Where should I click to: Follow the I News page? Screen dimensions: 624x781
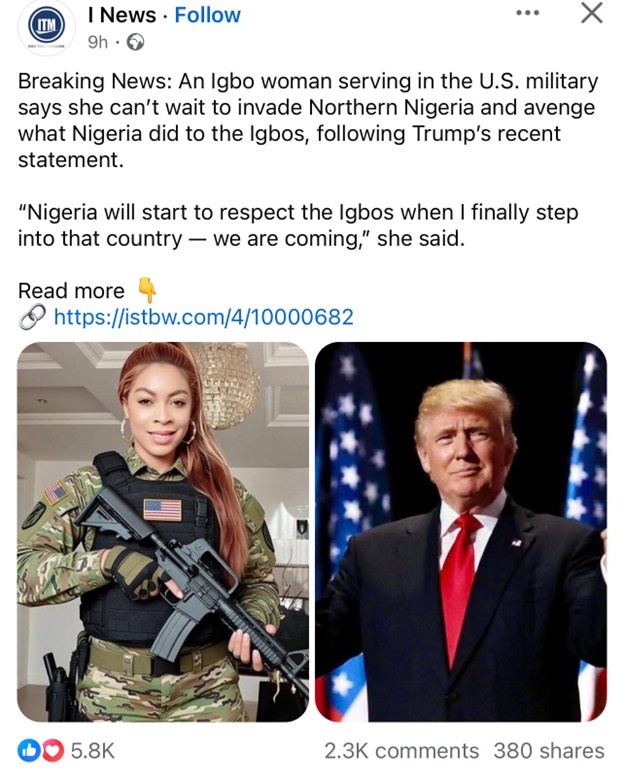click(x=207, y=15)
